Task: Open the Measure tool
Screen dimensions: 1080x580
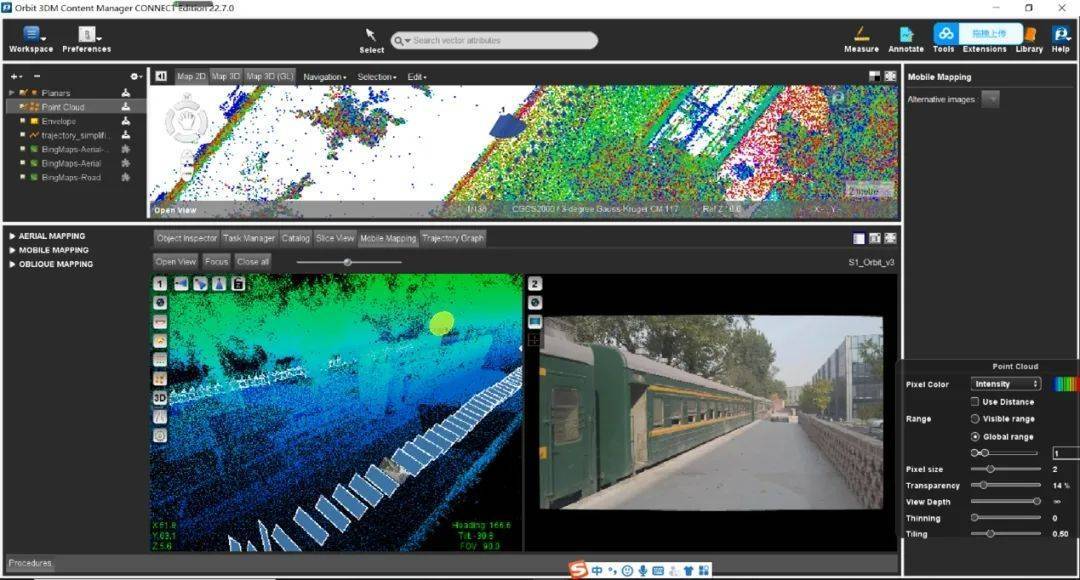Action: pyautogui.click(x=861, y=34)
